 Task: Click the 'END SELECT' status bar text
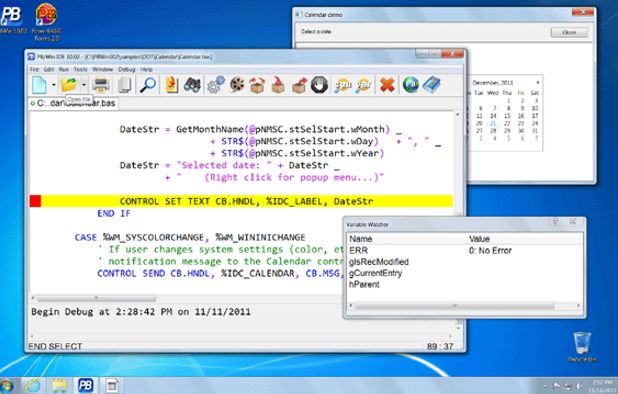click(x=55, y=346)
